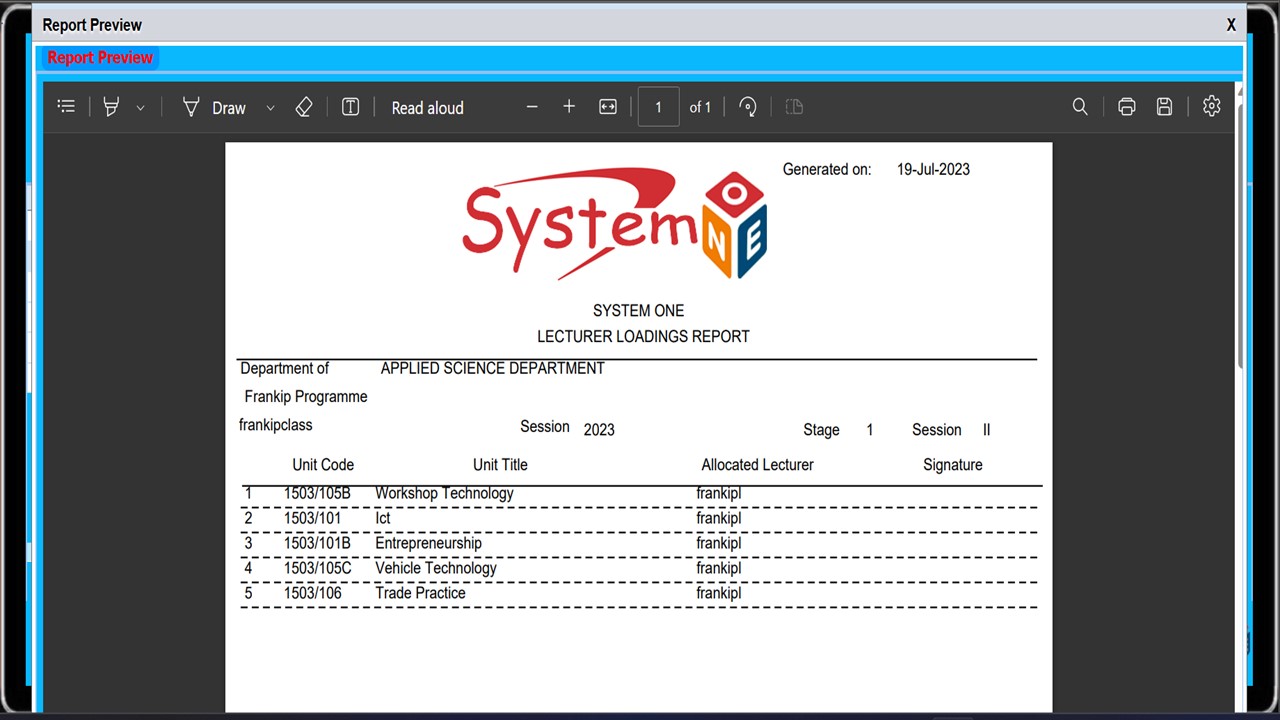Print the lecturer loadings report
This screenshot has height=720, width=1280.
[1127, 107]
